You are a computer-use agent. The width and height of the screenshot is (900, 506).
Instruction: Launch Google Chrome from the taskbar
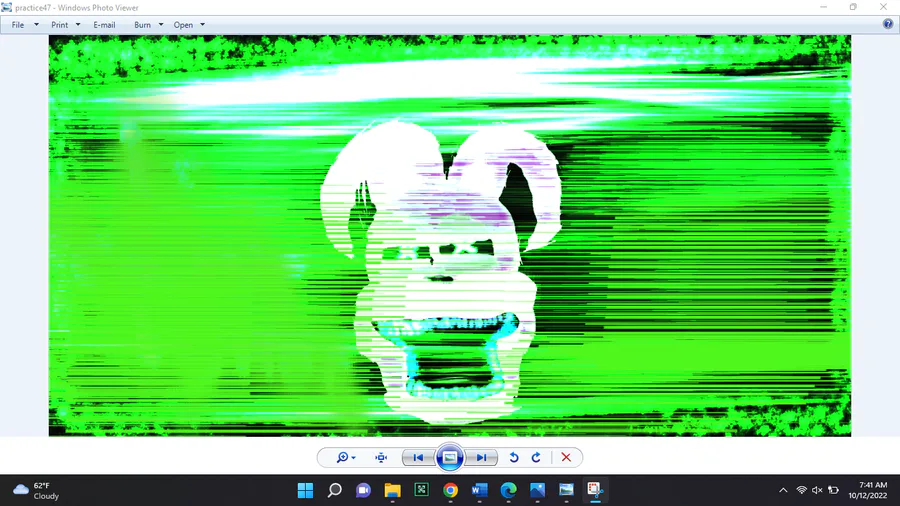451,490
